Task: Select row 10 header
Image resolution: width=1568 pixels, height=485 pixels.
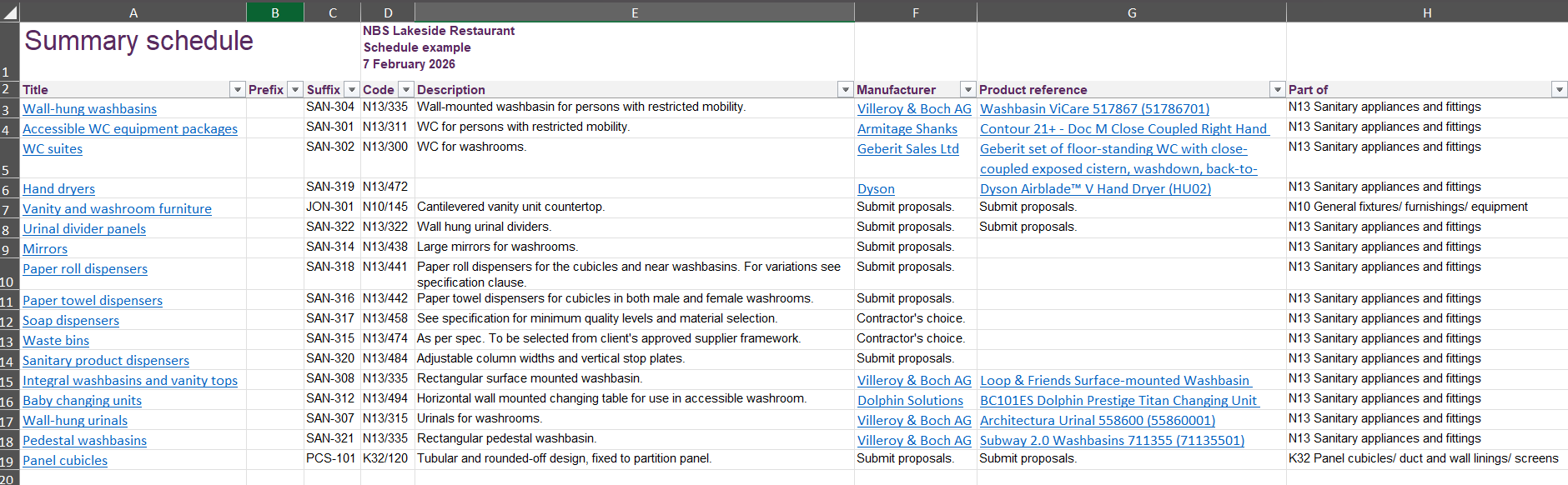Action: click(x=9, y=274)
